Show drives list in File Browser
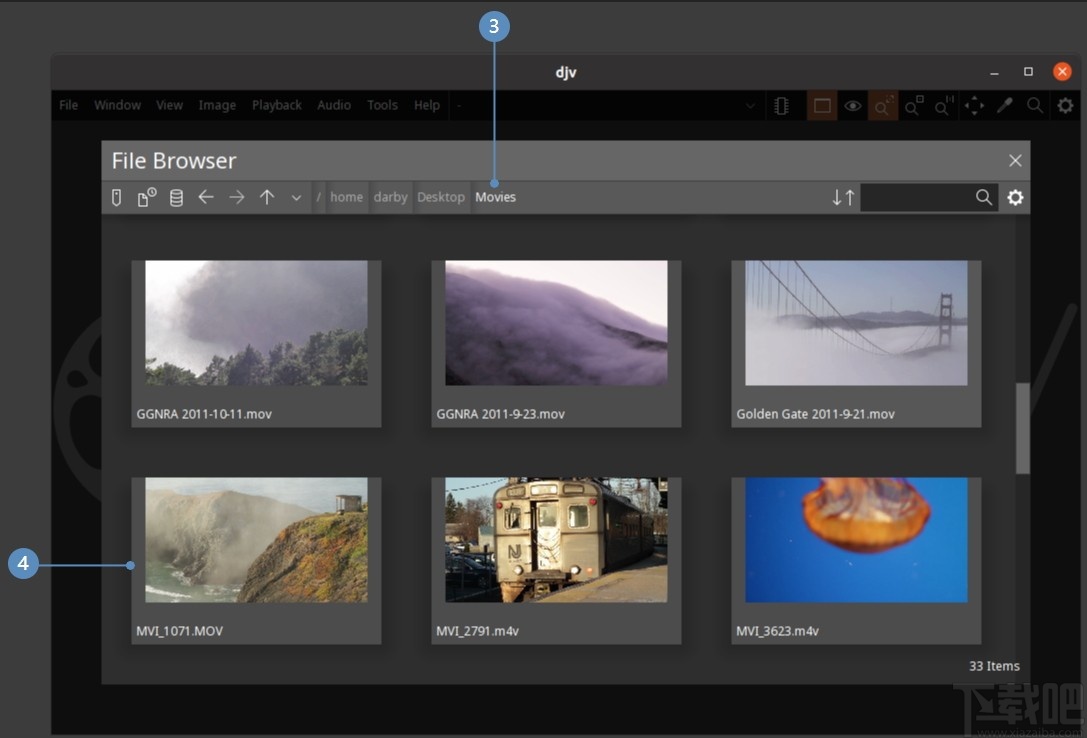1087x738 pixels. pyautogui.click(x=176, y=197)
